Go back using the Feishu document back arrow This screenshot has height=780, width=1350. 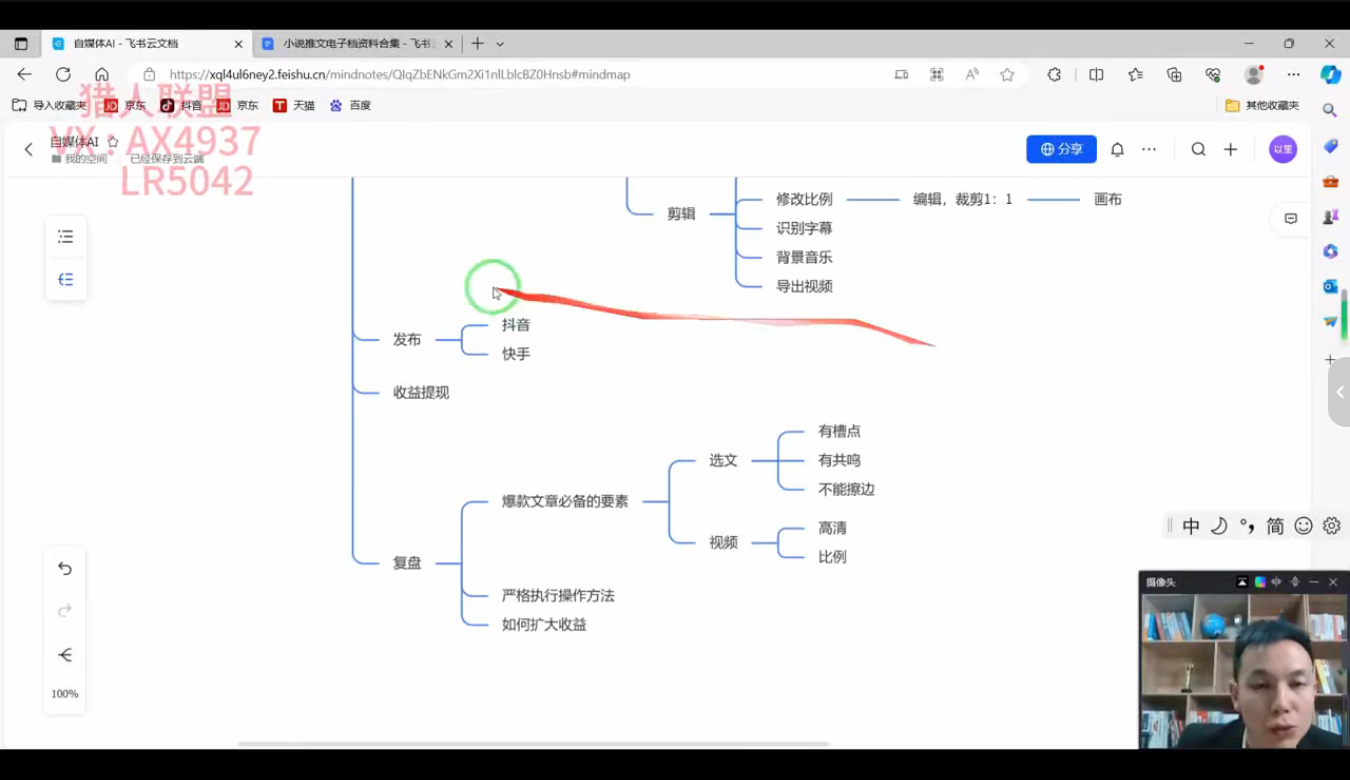[29, 150]
